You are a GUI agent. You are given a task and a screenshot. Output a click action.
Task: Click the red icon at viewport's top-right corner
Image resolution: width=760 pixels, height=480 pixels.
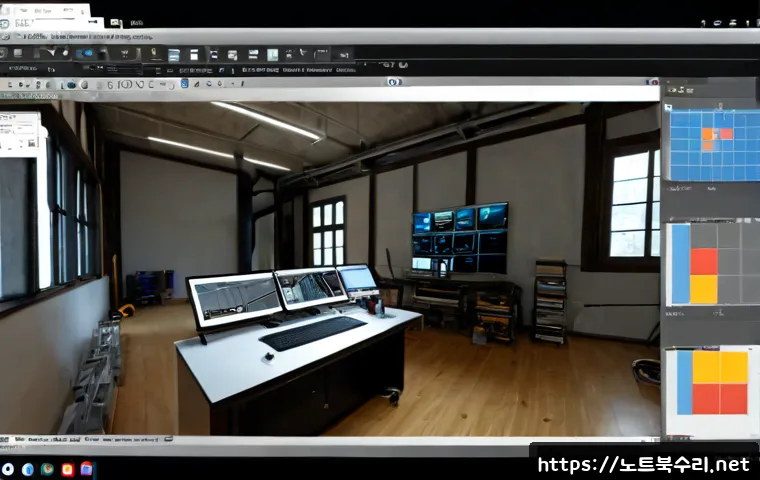point(653,82)
